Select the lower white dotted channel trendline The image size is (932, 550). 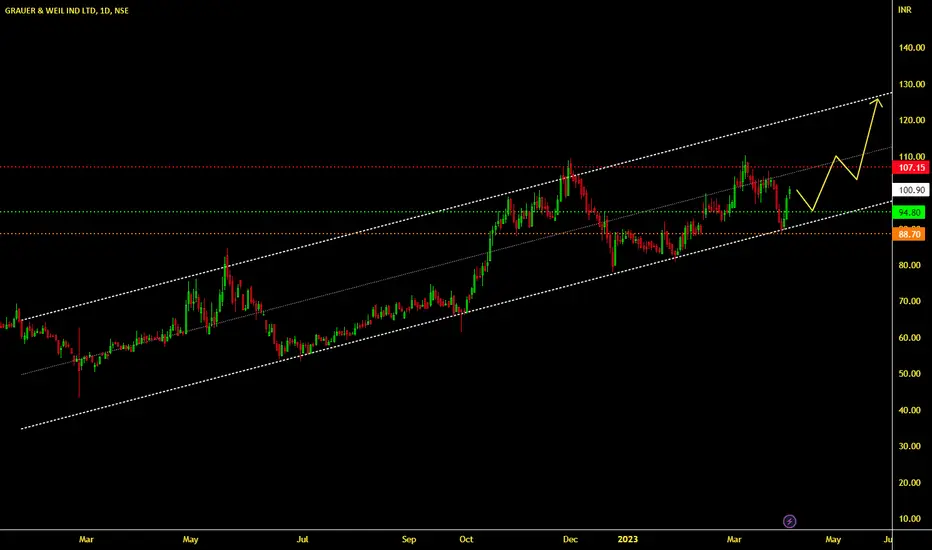(456, 315)
